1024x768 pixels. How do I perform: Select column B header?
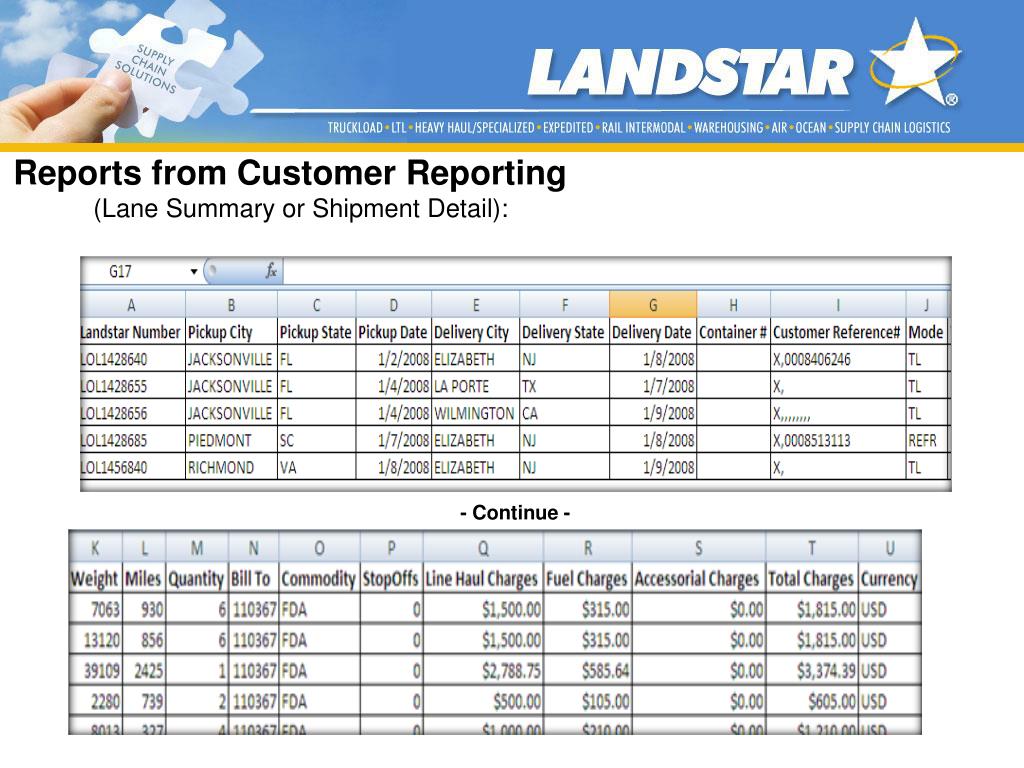231,305
